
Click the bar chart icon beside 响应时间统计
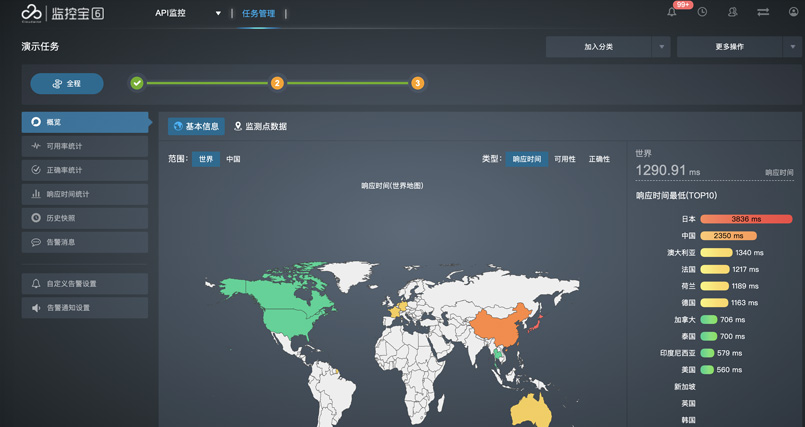(35, 194)
